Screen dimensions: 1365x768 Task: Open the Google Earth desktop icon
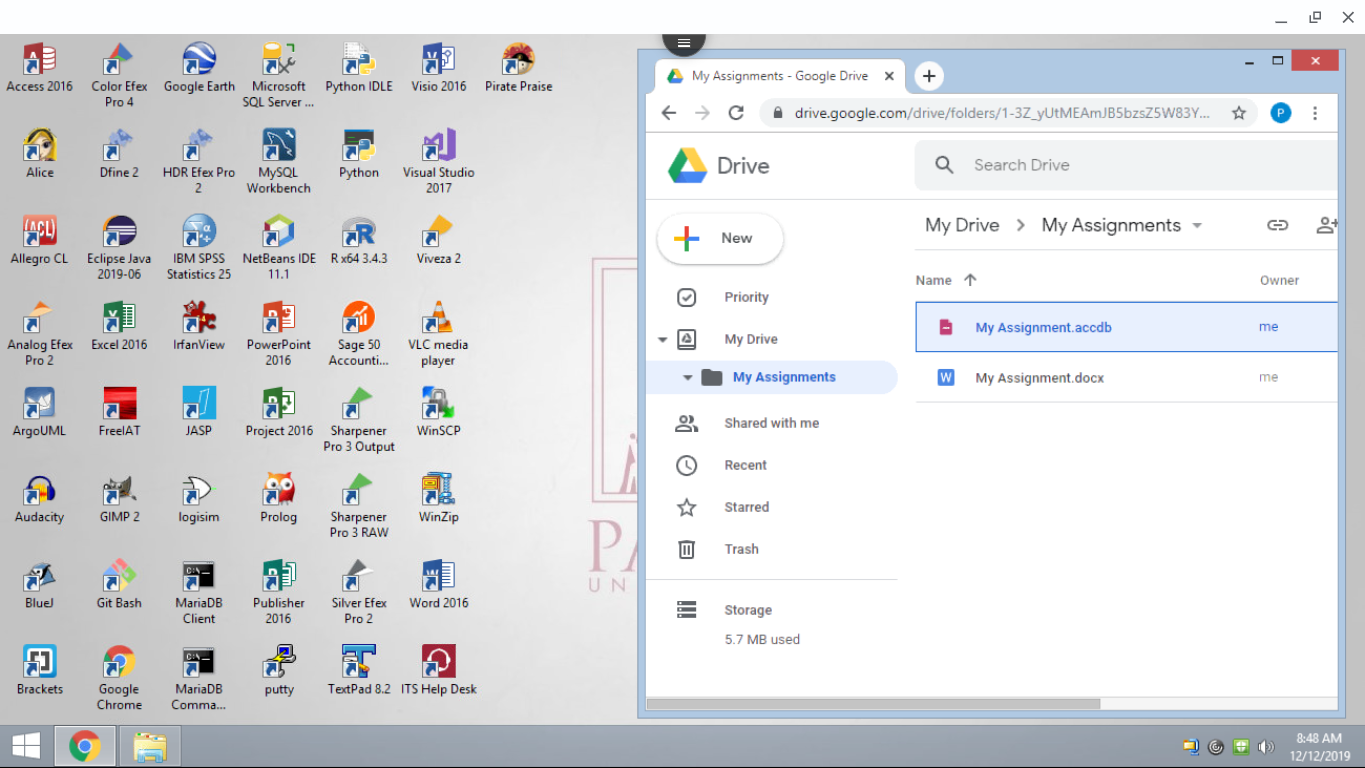pos(199,68)
